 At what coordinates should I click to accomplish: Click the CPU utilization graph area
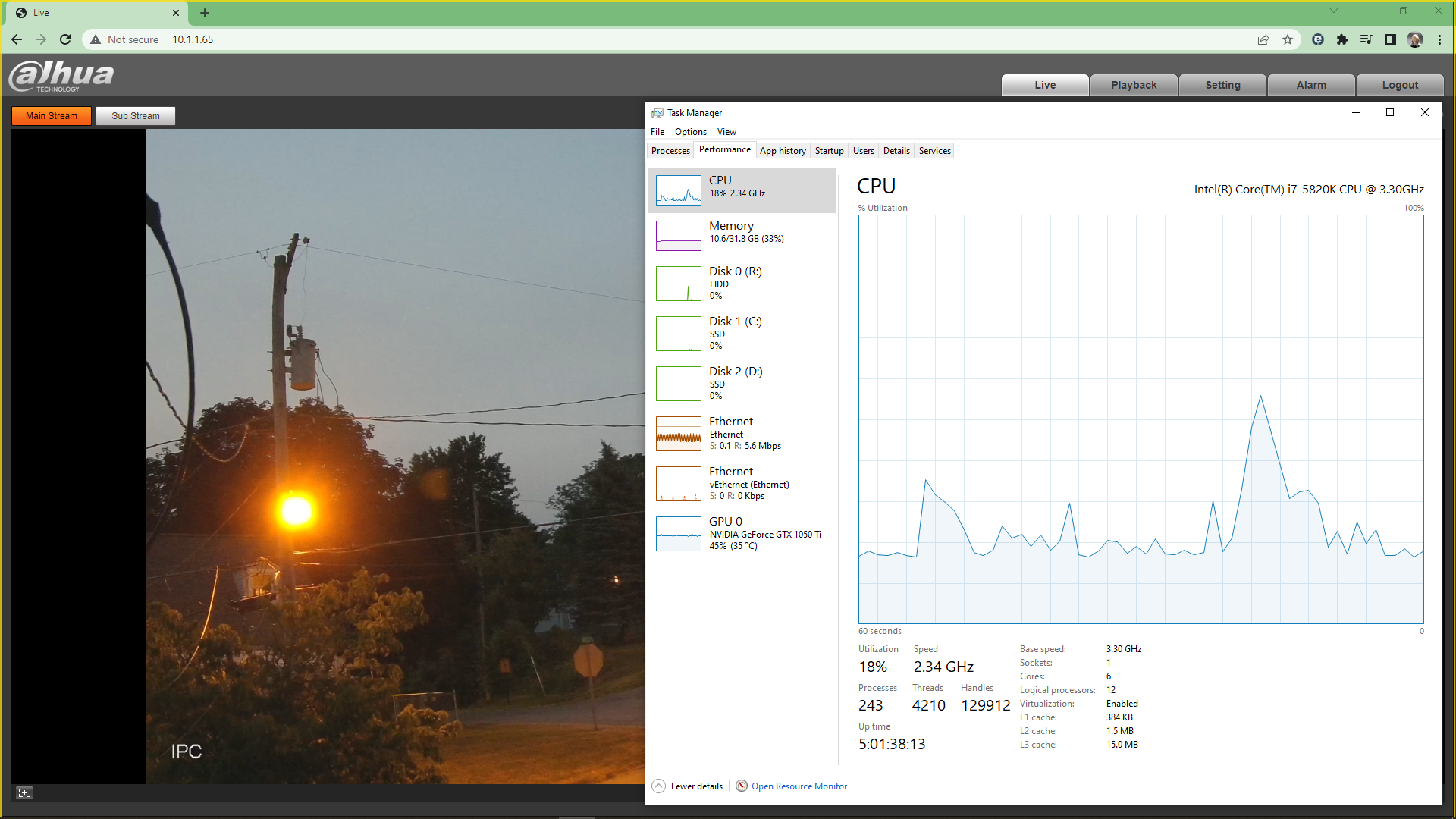[1141, 419]
